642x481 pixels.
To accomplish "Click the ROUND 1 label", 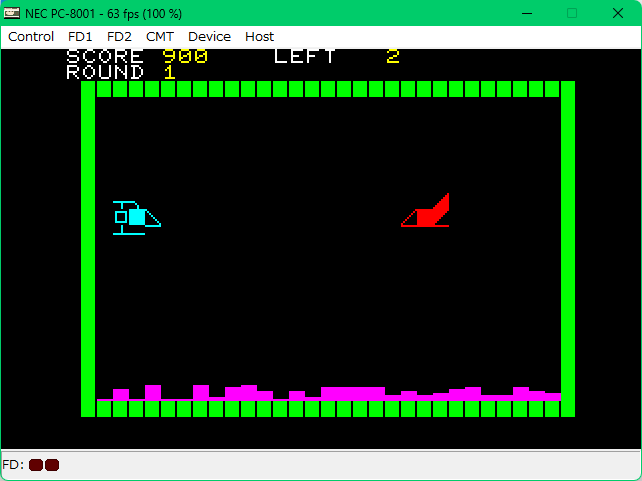I will [x=120, y=72].
